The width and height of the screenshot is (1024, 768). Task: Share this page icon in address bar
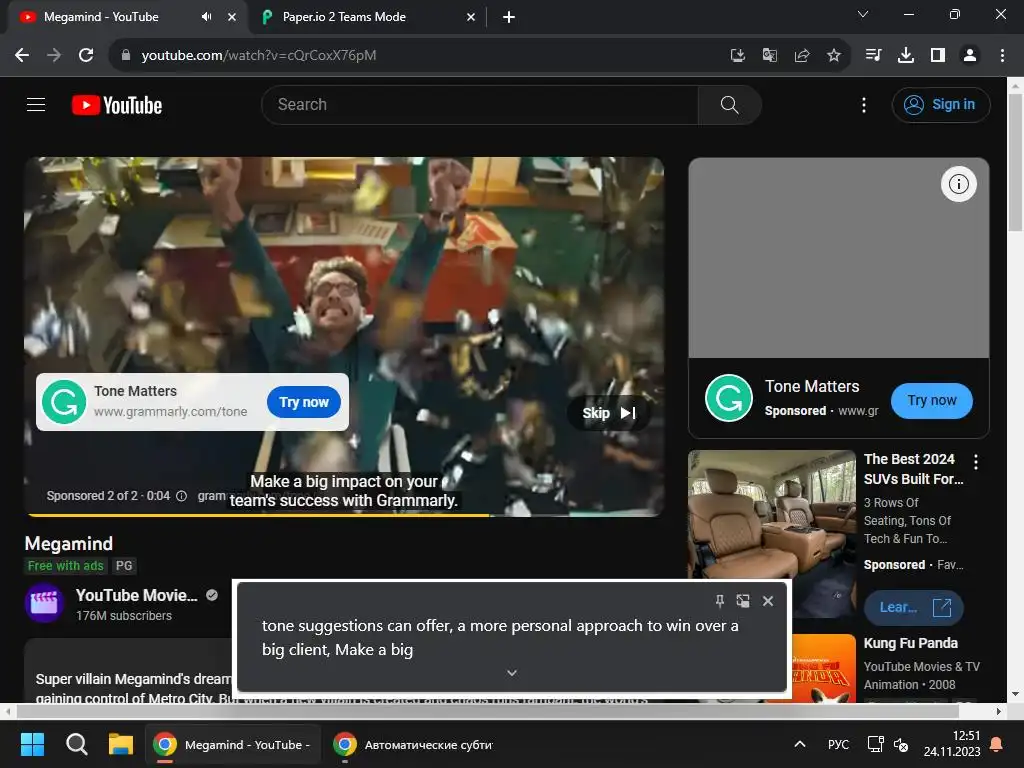pos(801,56)
